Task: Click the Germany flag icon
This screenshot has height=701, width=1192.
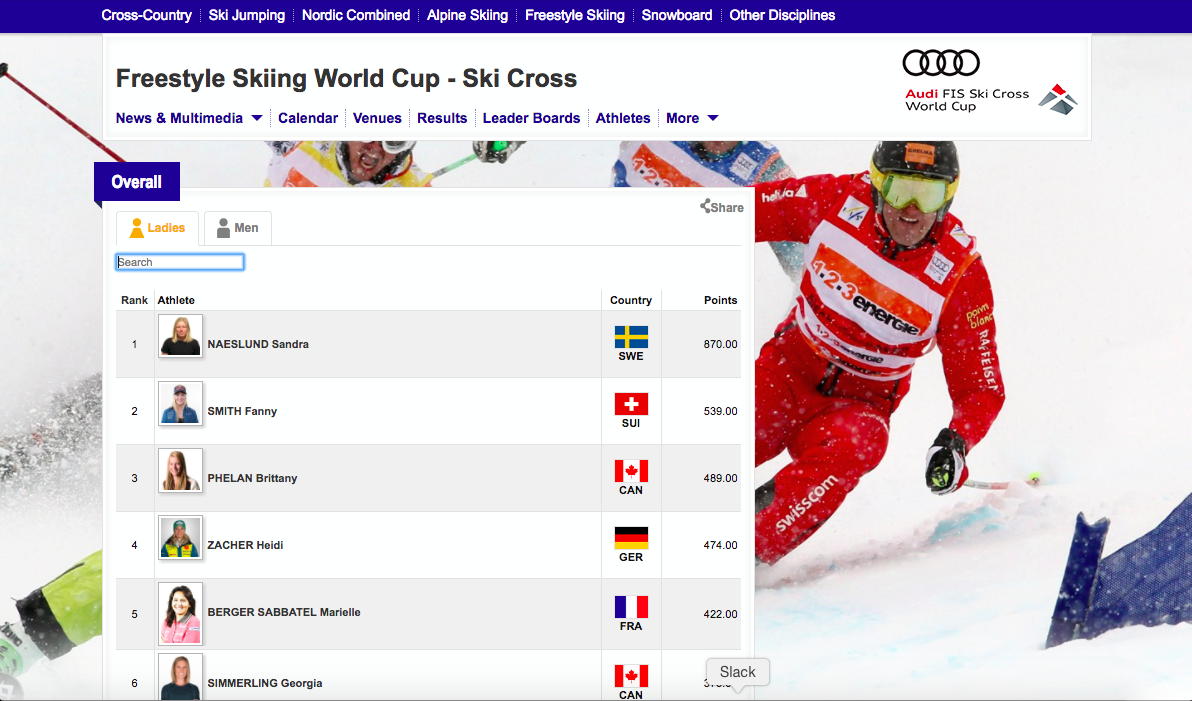Action: coord(631,538)
